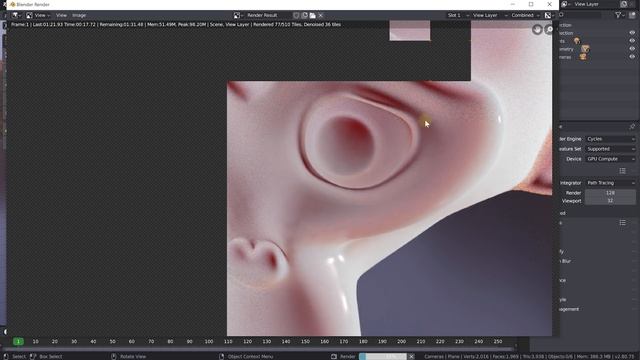Click the new image icon
The width and height of the screenshot is (640, 360).
tap(304, 15)
